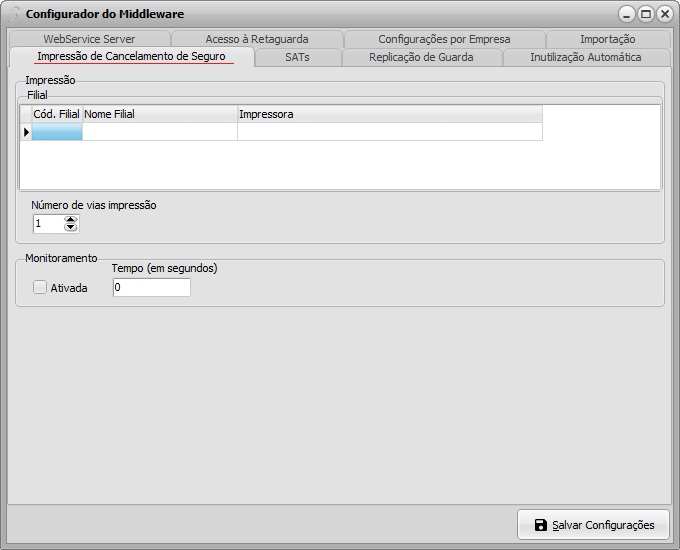The image size is (680, 550).
Task: Enable the Ativada monitoring checkbox
Action: click(41, 288)
